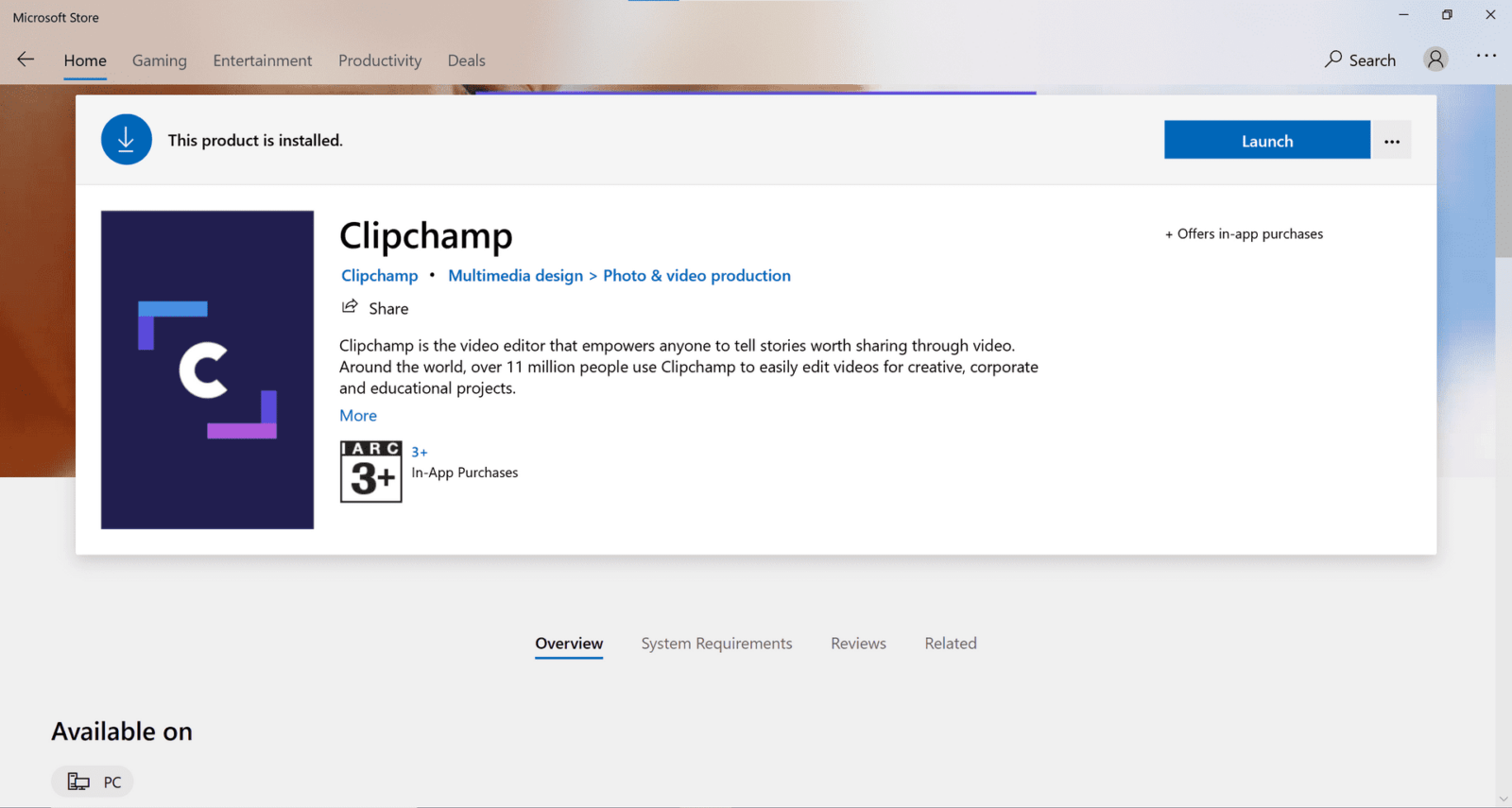Open Photo & video production category

pyautogui.click(x=697, y=276)
